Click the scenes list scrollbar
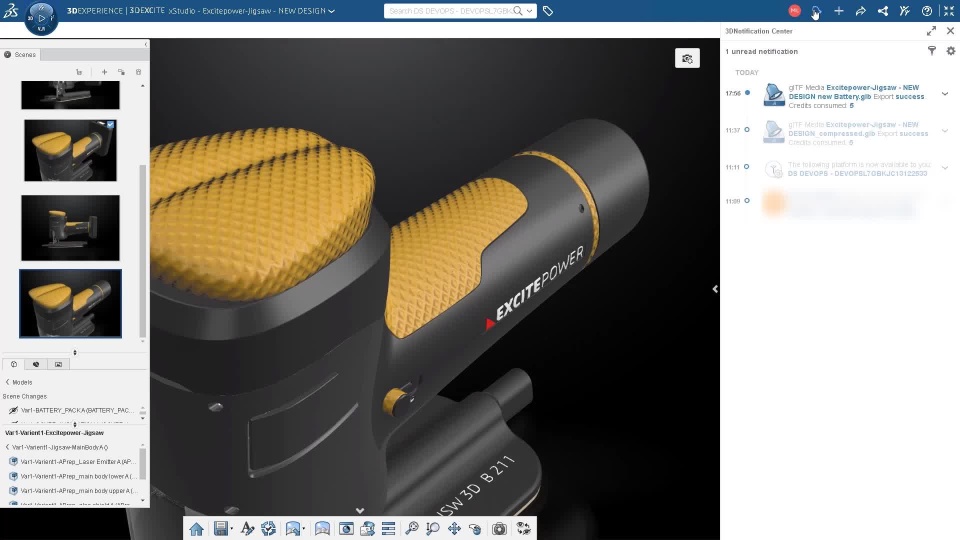This screenshot has height=540, width=960. coord(143,251)
